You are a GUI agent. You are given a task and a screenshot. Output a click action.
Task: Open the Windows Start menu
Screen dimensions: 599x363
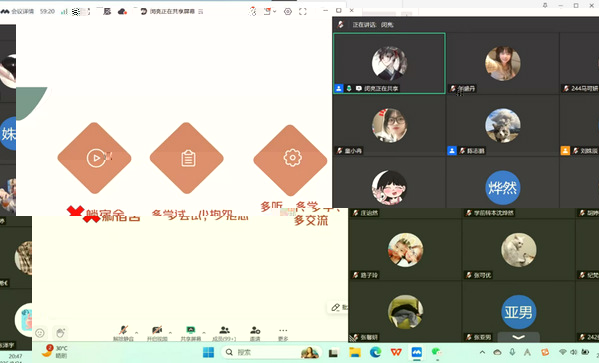[208, 352]
